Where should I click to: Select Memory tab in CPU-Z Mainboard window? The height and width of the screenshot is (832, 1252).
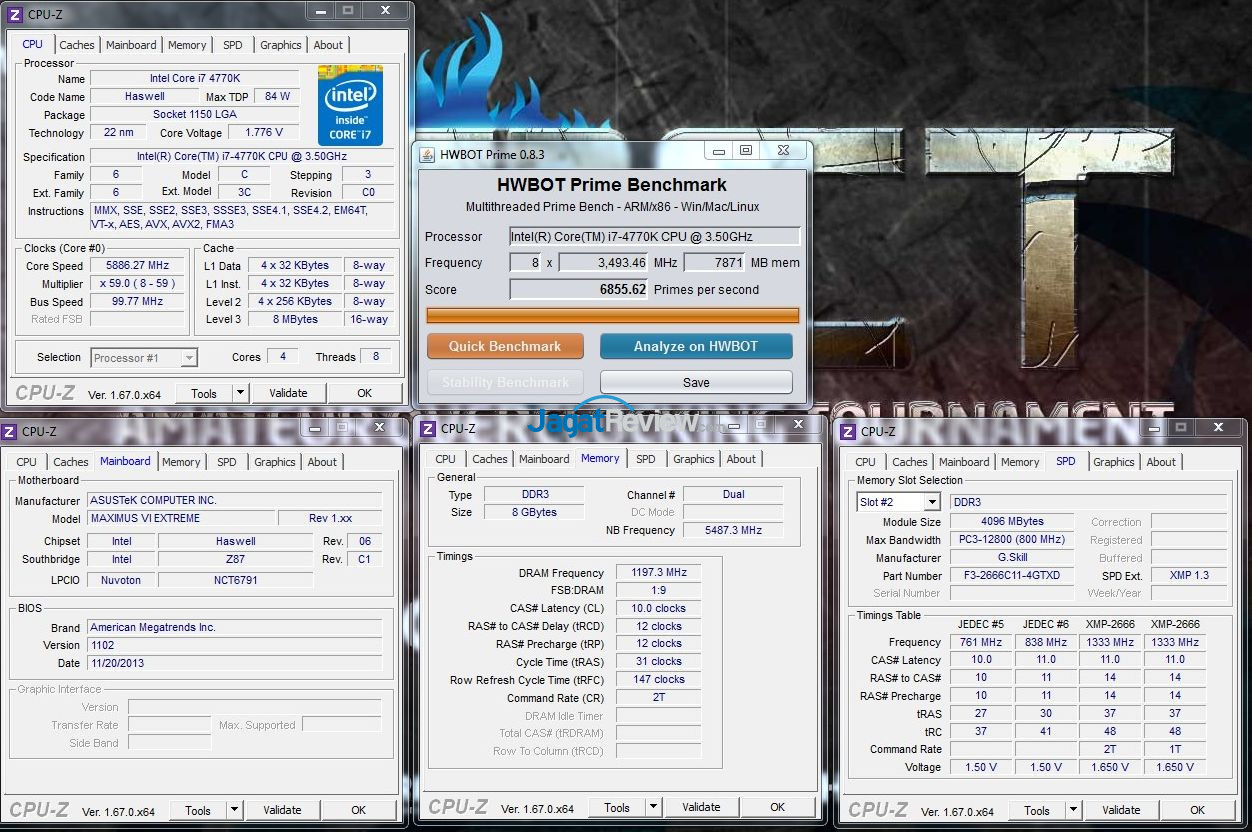(181, 462)
